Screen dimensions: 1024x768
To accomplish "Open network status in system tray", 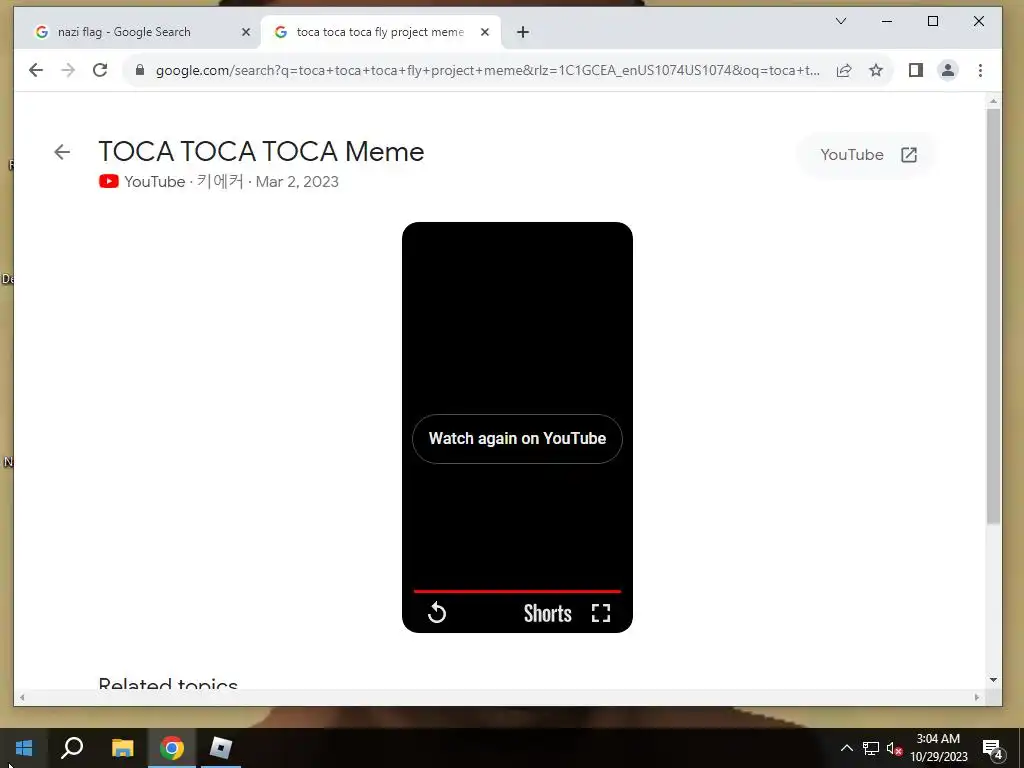I will (x=871, y=748).
